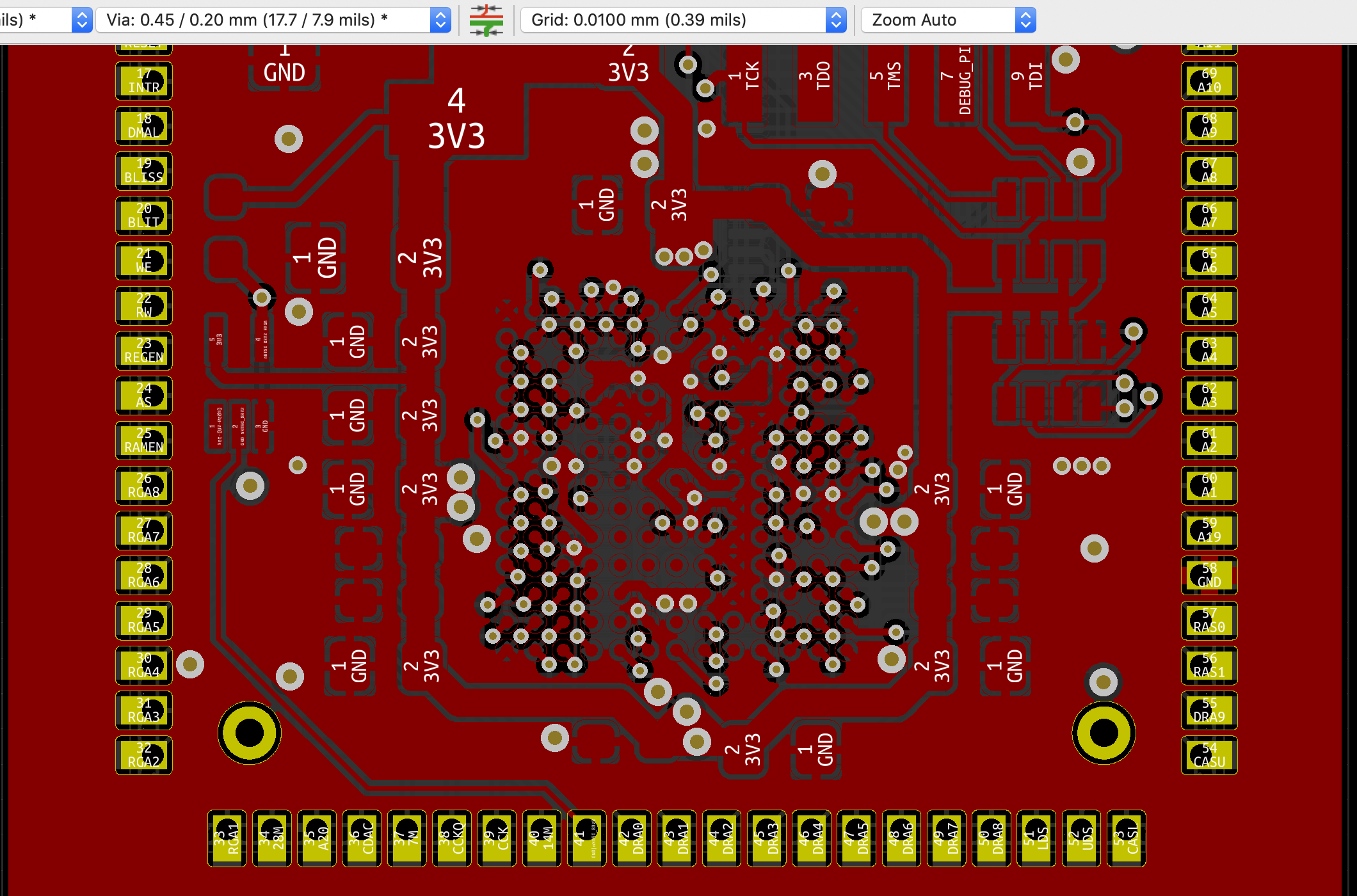
Task: Click the bottom-right yellow mounting hole
Action: click(1104, 733)
